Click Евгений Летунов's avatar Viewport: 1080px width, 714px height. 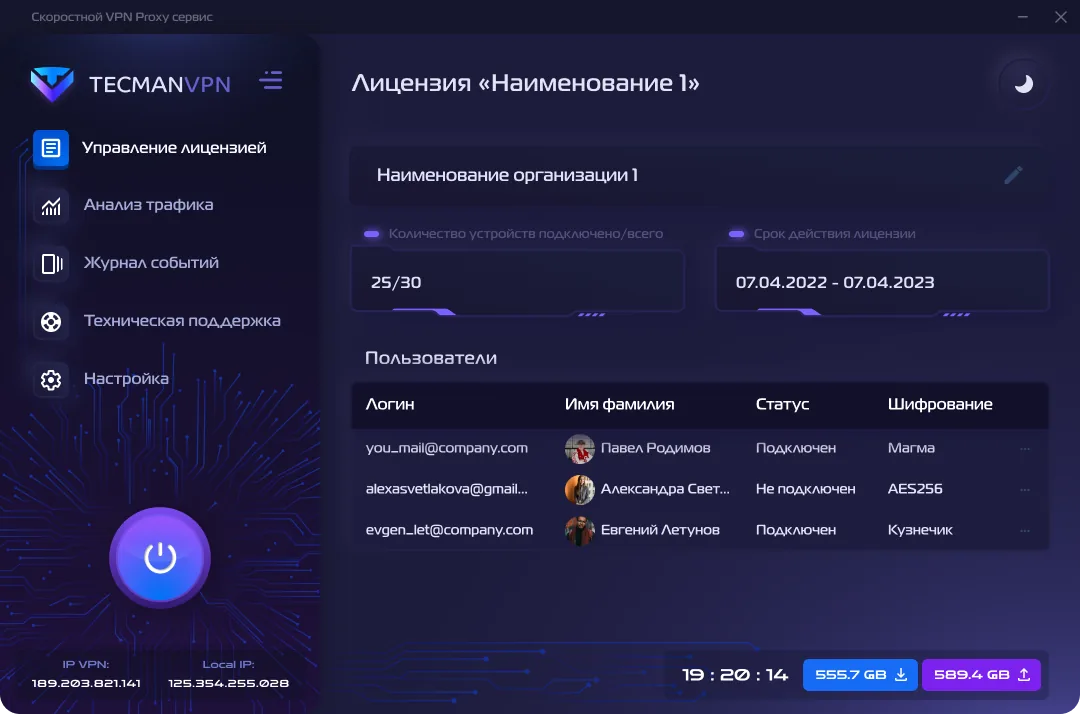(x=579, y=531)
